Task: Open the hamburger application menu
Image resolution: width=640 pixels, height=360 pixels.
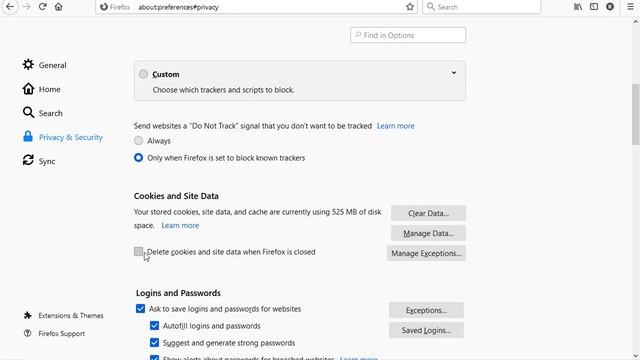Action: pos(630,7)
